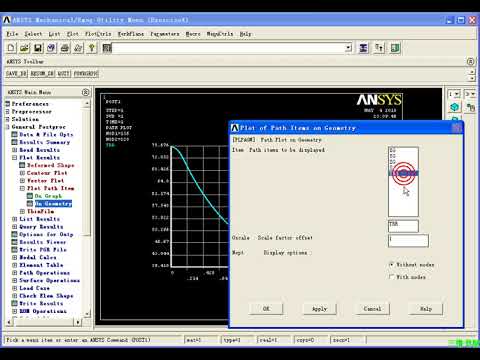Close the Plot of Path Items dialog
Image resolution: width=480 pixels, height=360 pixels.
(456, 128)
